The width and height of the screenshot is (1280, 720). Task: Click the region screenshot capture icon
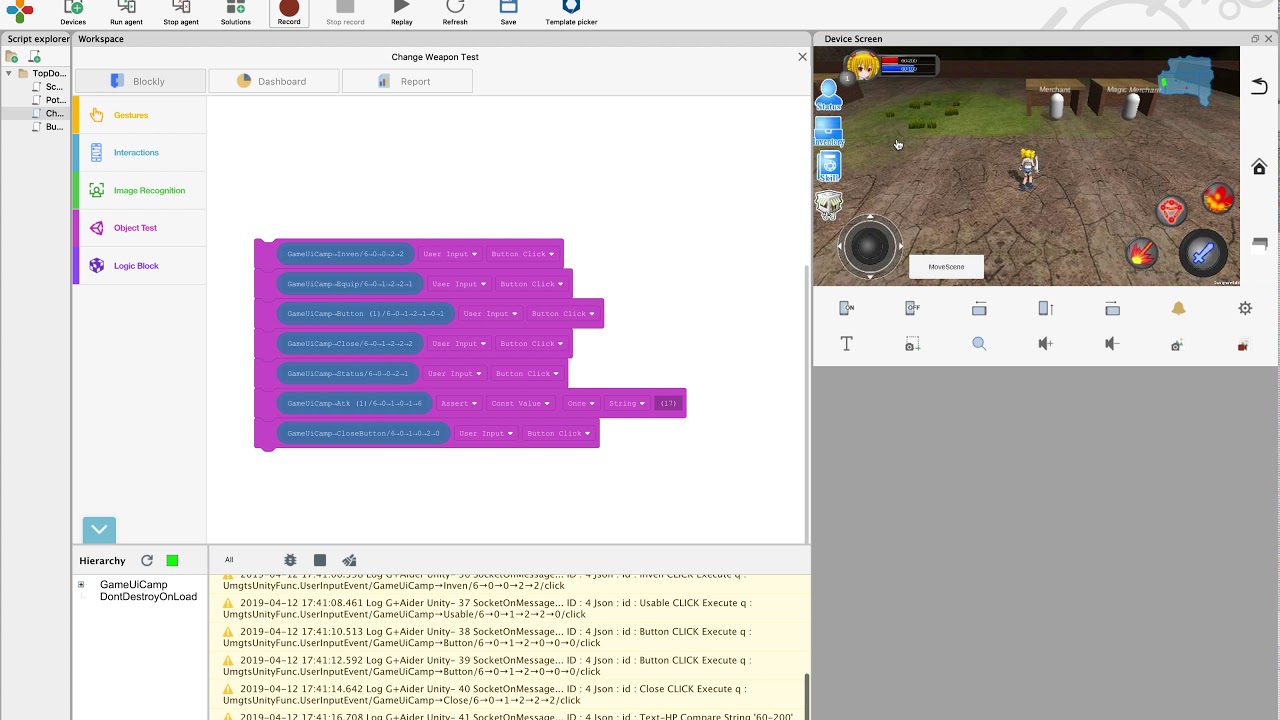pyautogui.click(x=912, y=344)
